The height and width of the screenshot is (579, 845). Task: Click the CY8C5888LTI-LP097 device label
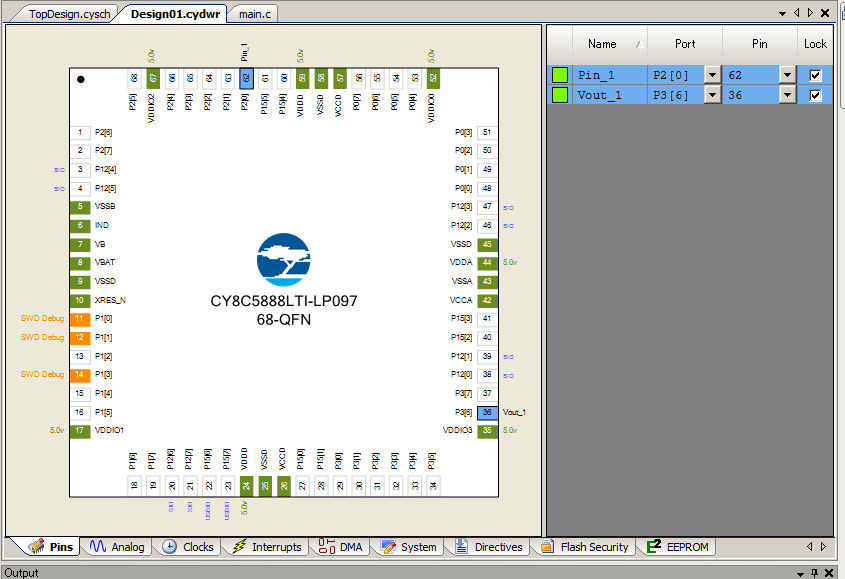click(x=283, y=301)
